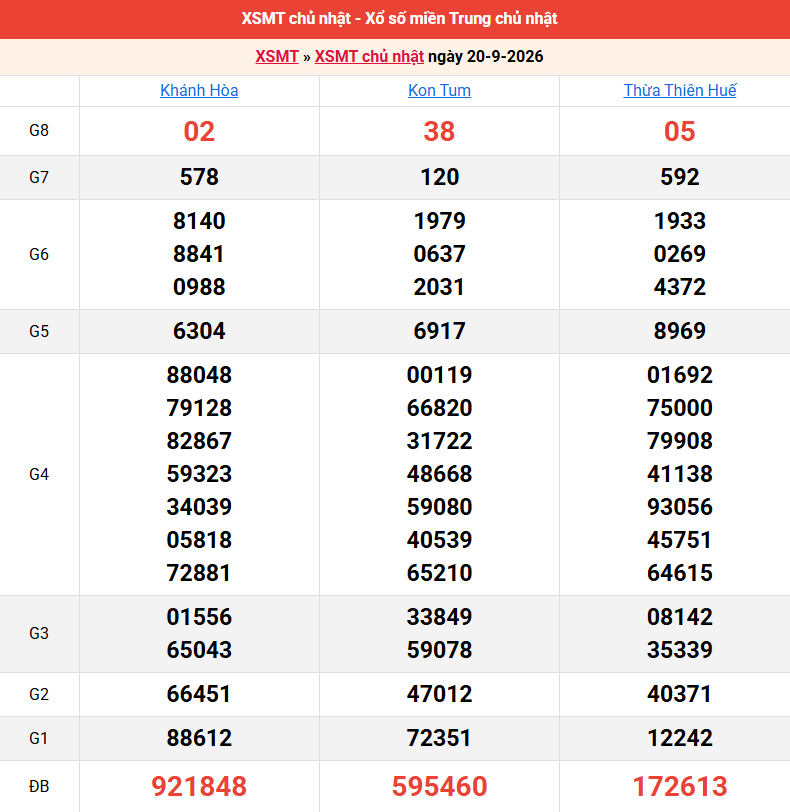Click G6 result 1979

tap(440, 221)
